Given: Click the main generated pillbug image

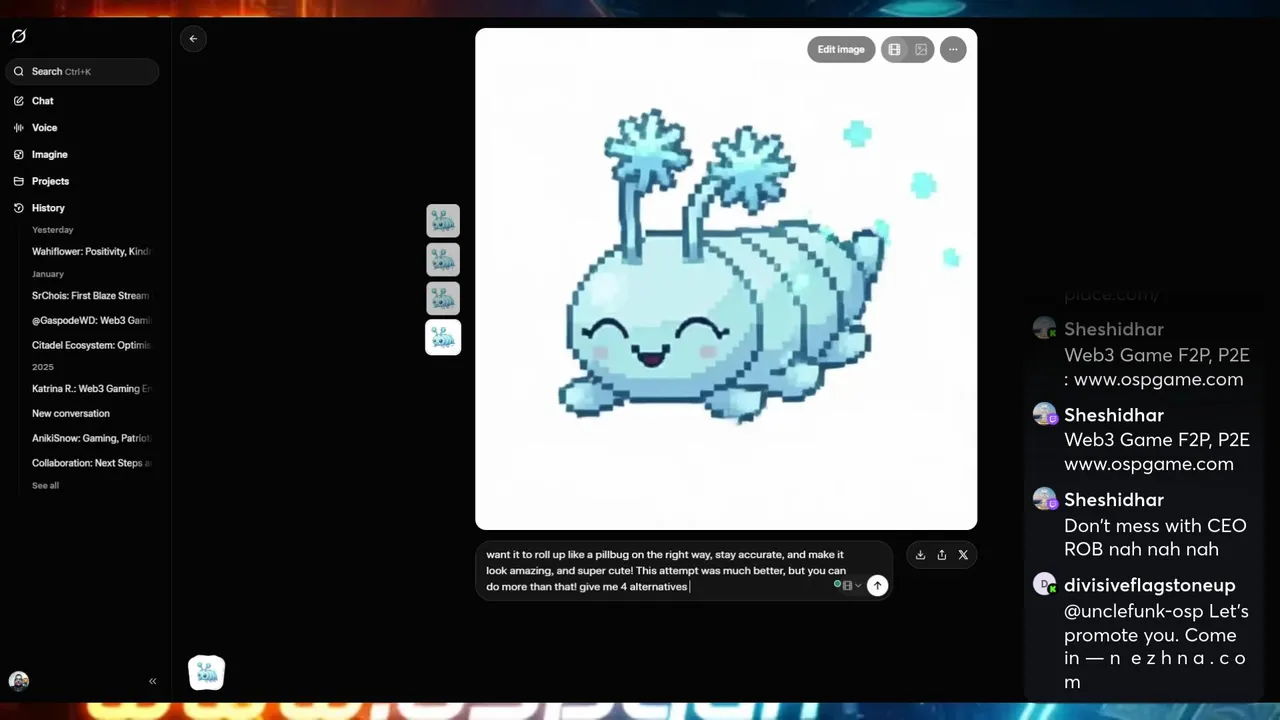Looking at the screenshot, I should [726, 279].
